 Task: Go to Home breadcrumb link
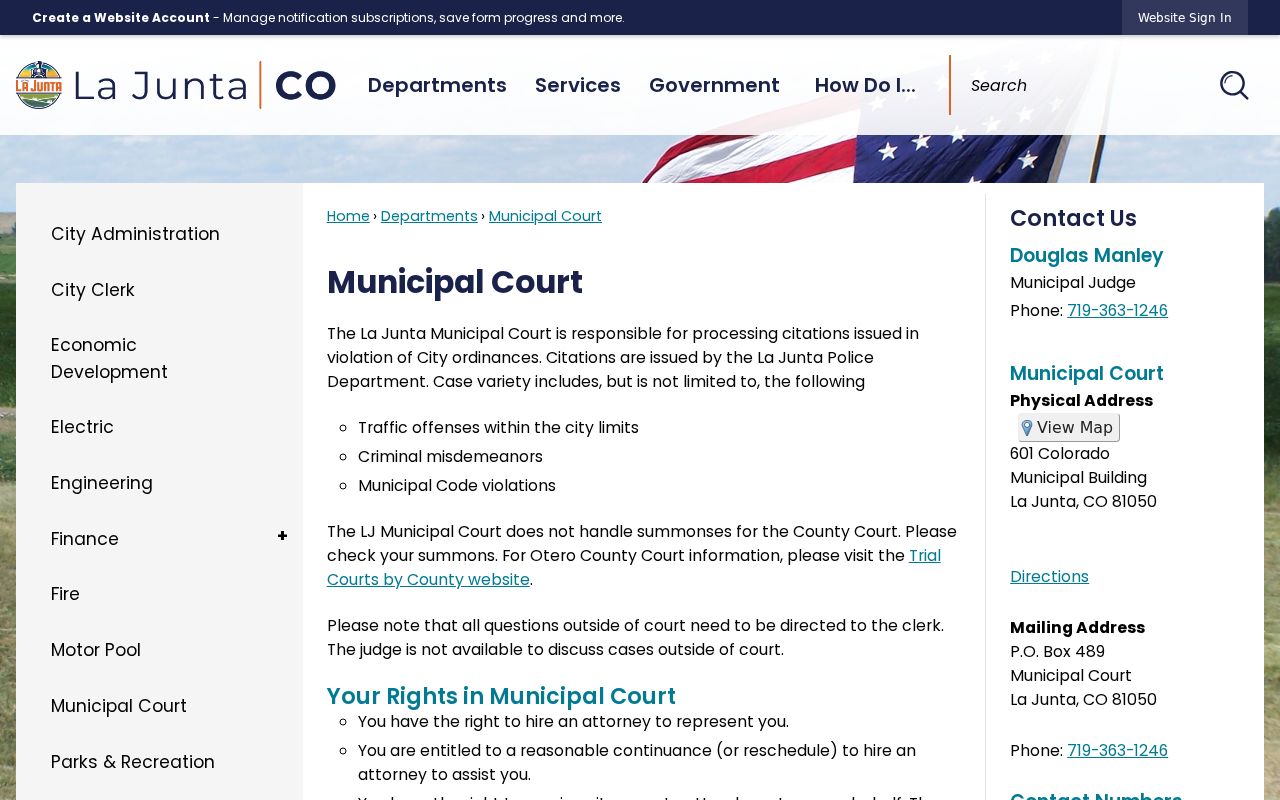(348, 216)
